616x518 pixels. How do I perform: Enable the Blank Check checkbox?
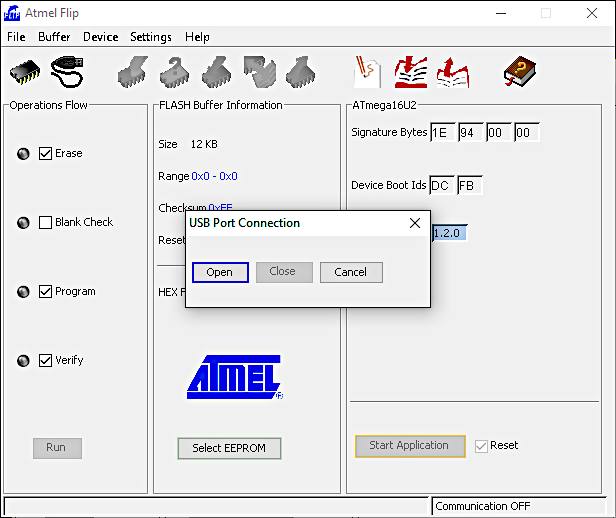(x=45, y=222)
